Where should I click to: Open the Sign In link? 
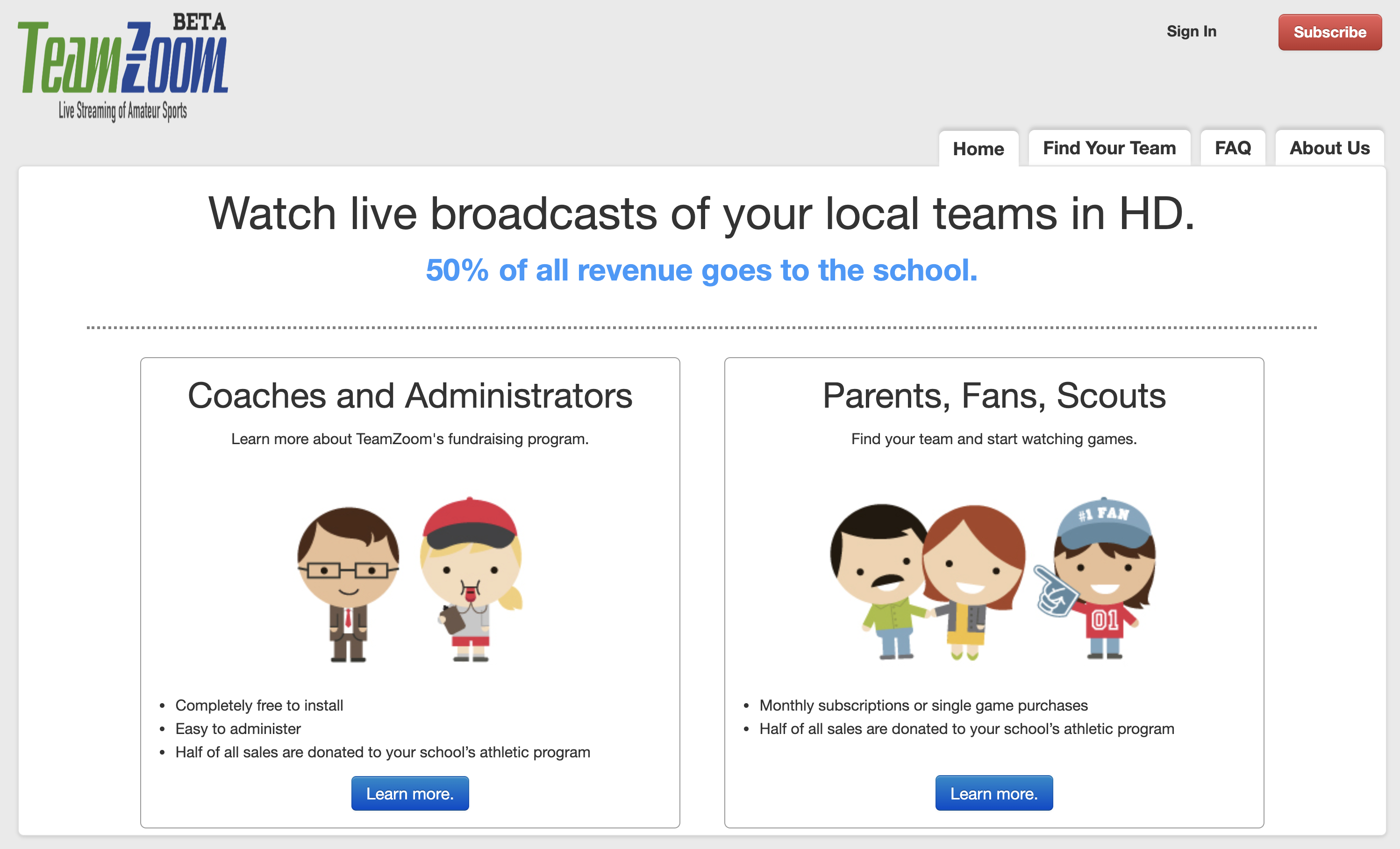(1191, 31)
